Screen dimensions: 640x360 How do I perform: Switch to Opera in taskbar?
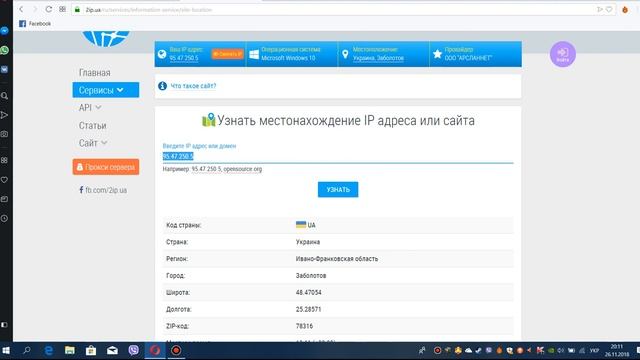[155, 351]
